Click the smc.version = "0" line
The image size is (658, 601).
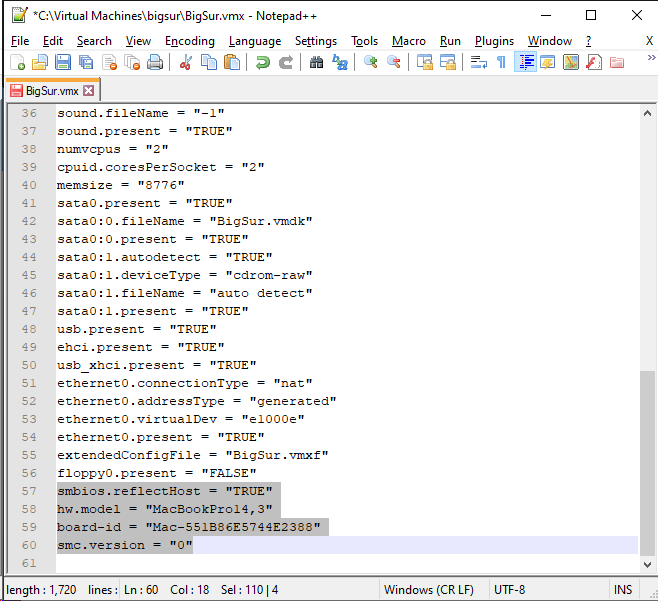click(x=125, y=545)
